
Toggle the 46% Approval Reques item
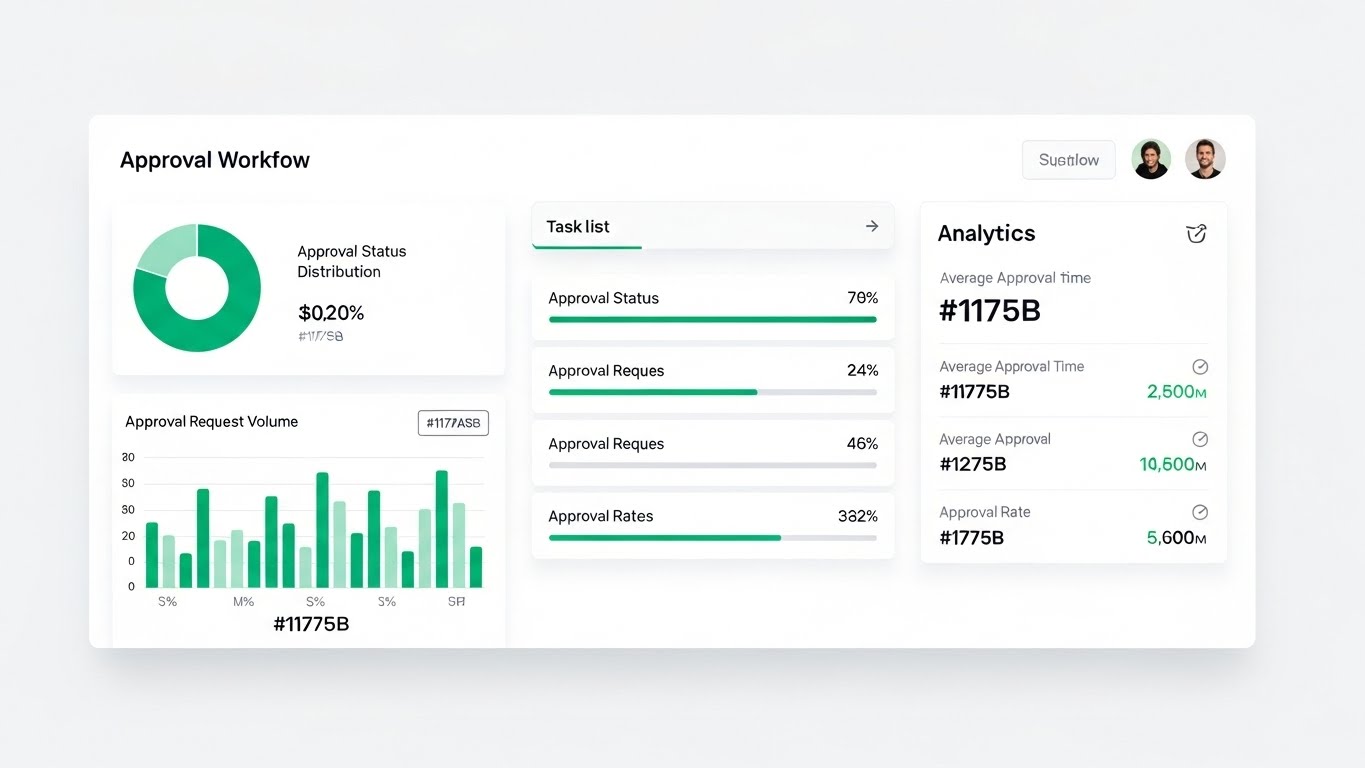click(712, 451)
